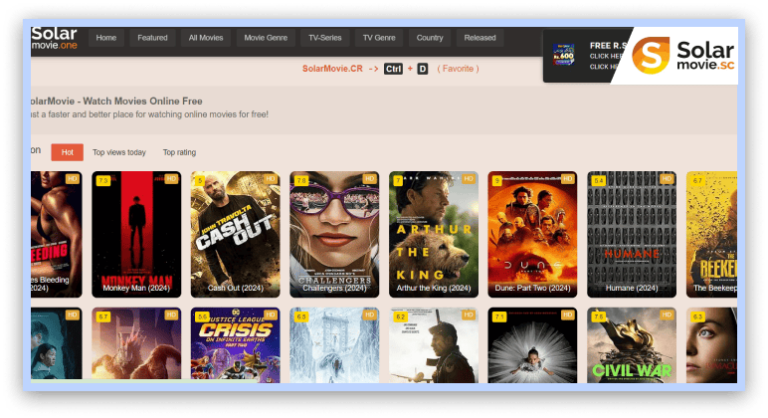
Task: Click the D key badge
Action: tap(423, 69)
